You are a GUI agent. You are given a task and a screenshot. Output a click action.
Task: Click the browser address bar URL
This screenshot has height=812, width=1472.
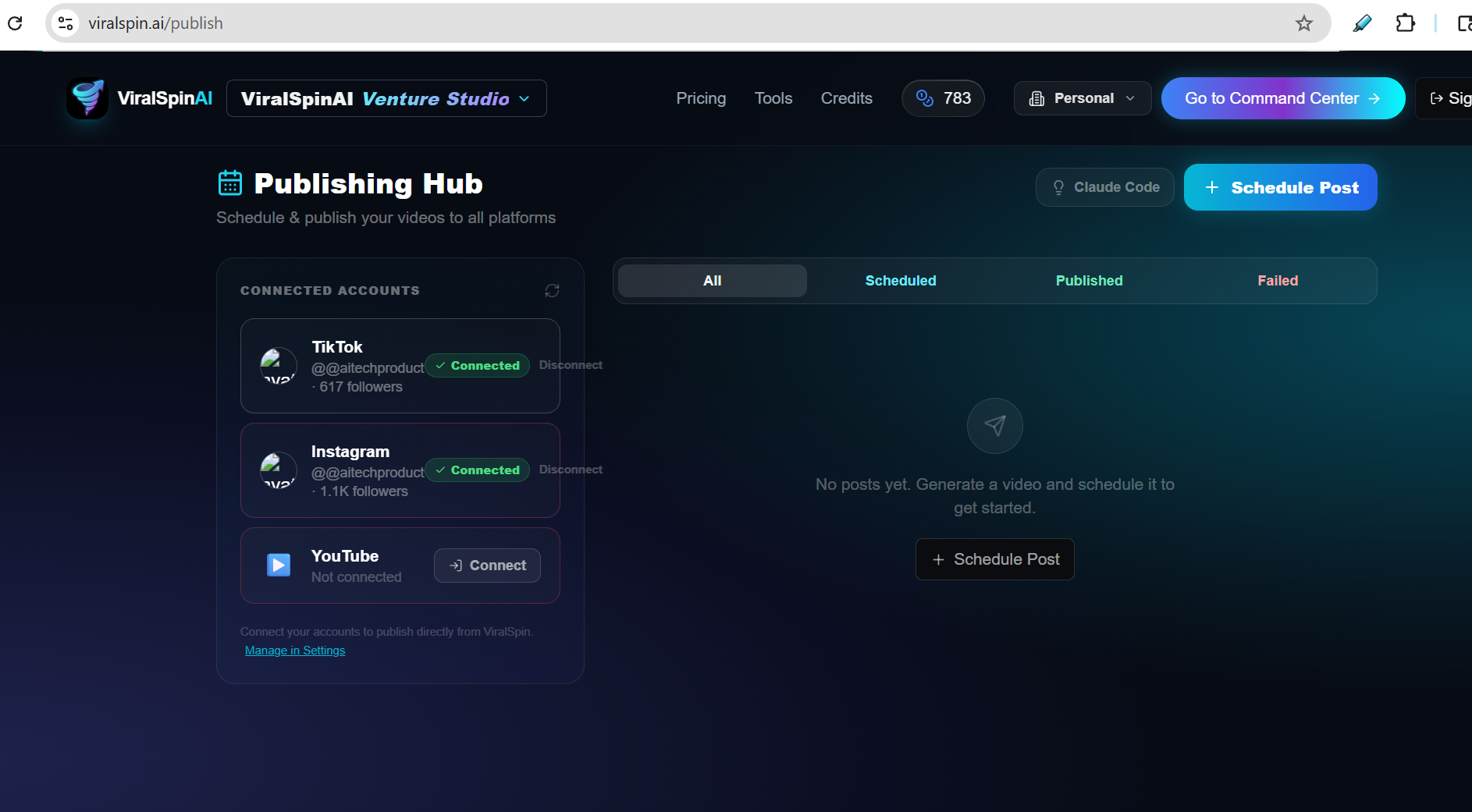point(155,23)
